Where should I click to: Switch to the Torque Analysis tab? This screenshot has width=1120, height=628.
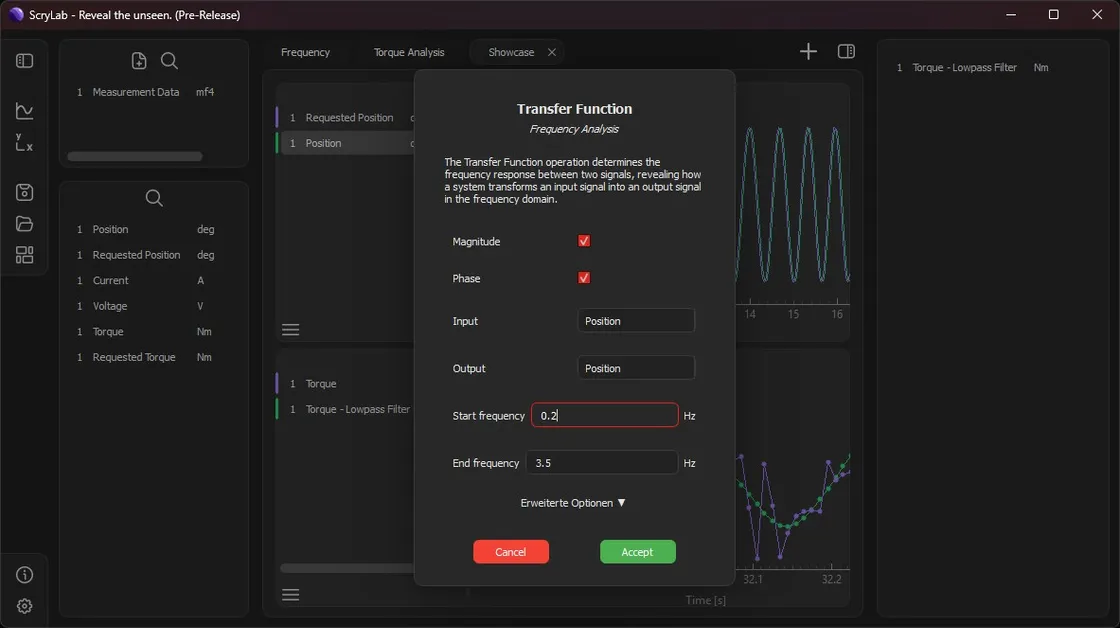coord(409,52)
